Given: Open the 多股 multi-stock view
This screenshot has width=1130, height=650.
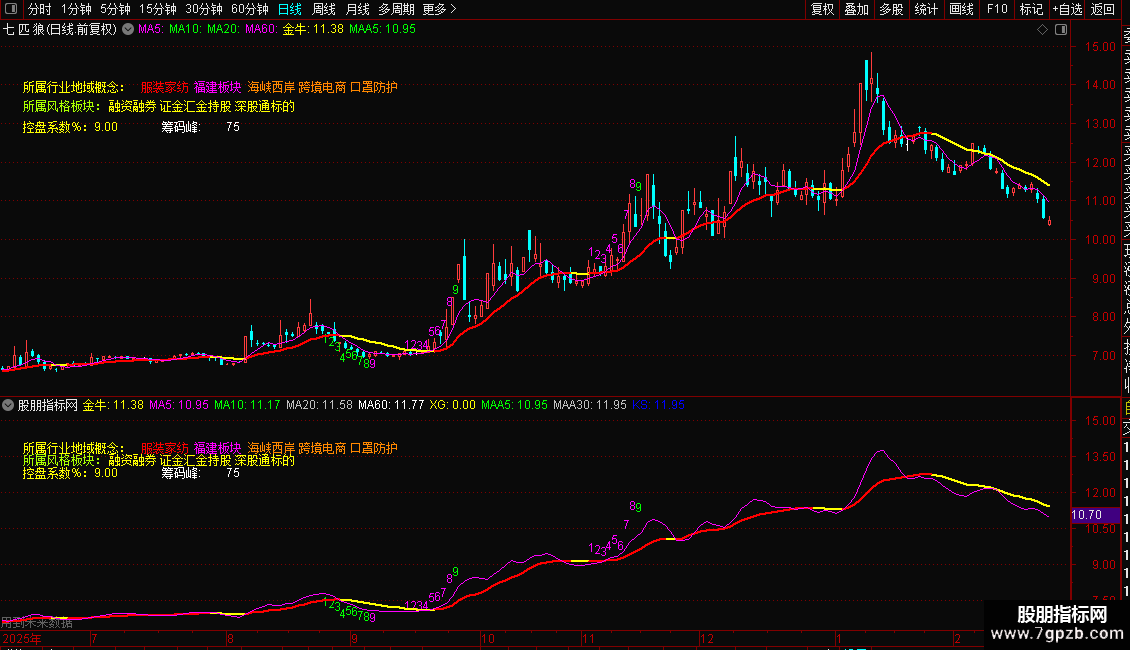Looking at the screenshot, I should (x=891, y=9).
